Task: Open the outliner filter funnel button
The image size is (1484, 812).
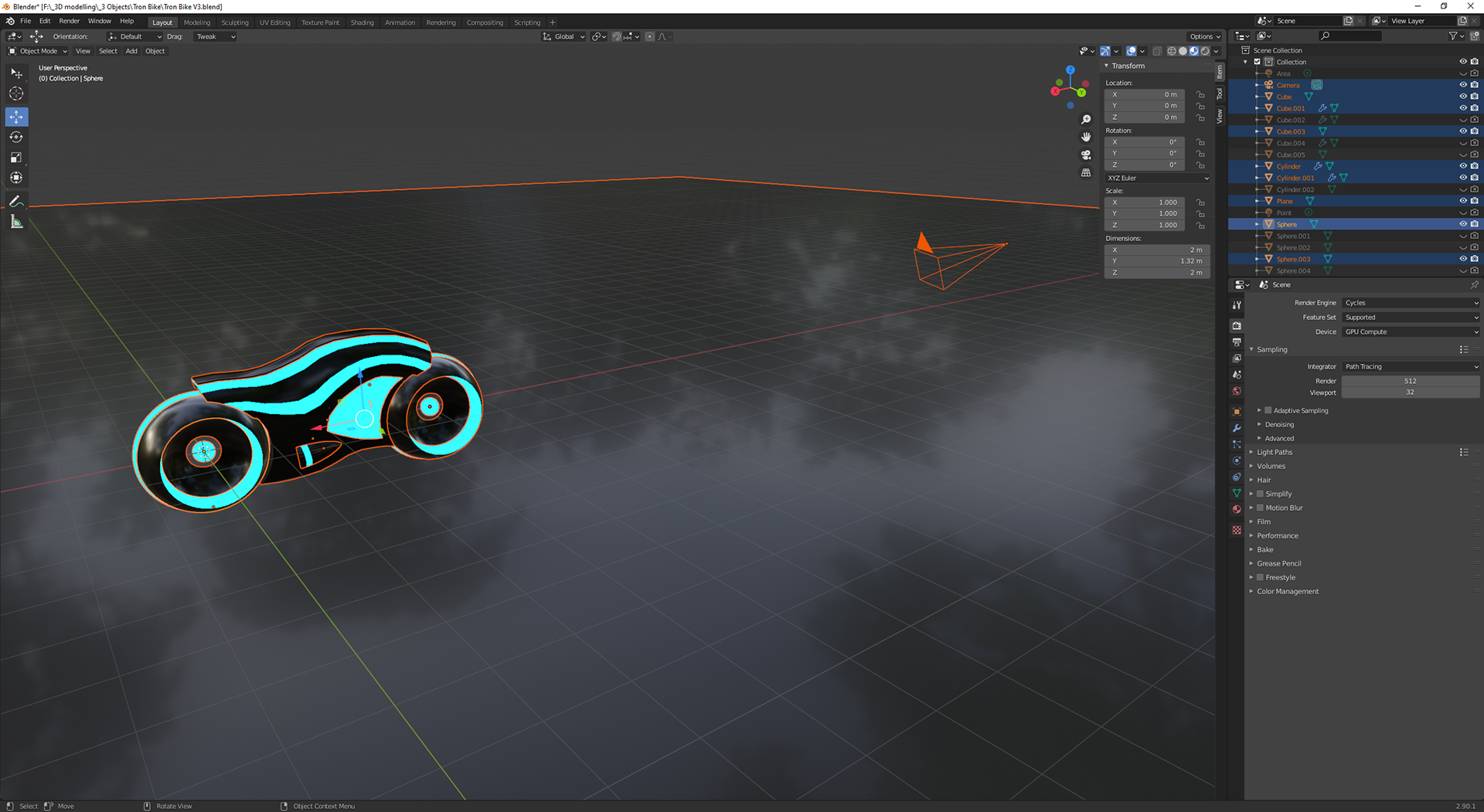Action: (1453, 36)
